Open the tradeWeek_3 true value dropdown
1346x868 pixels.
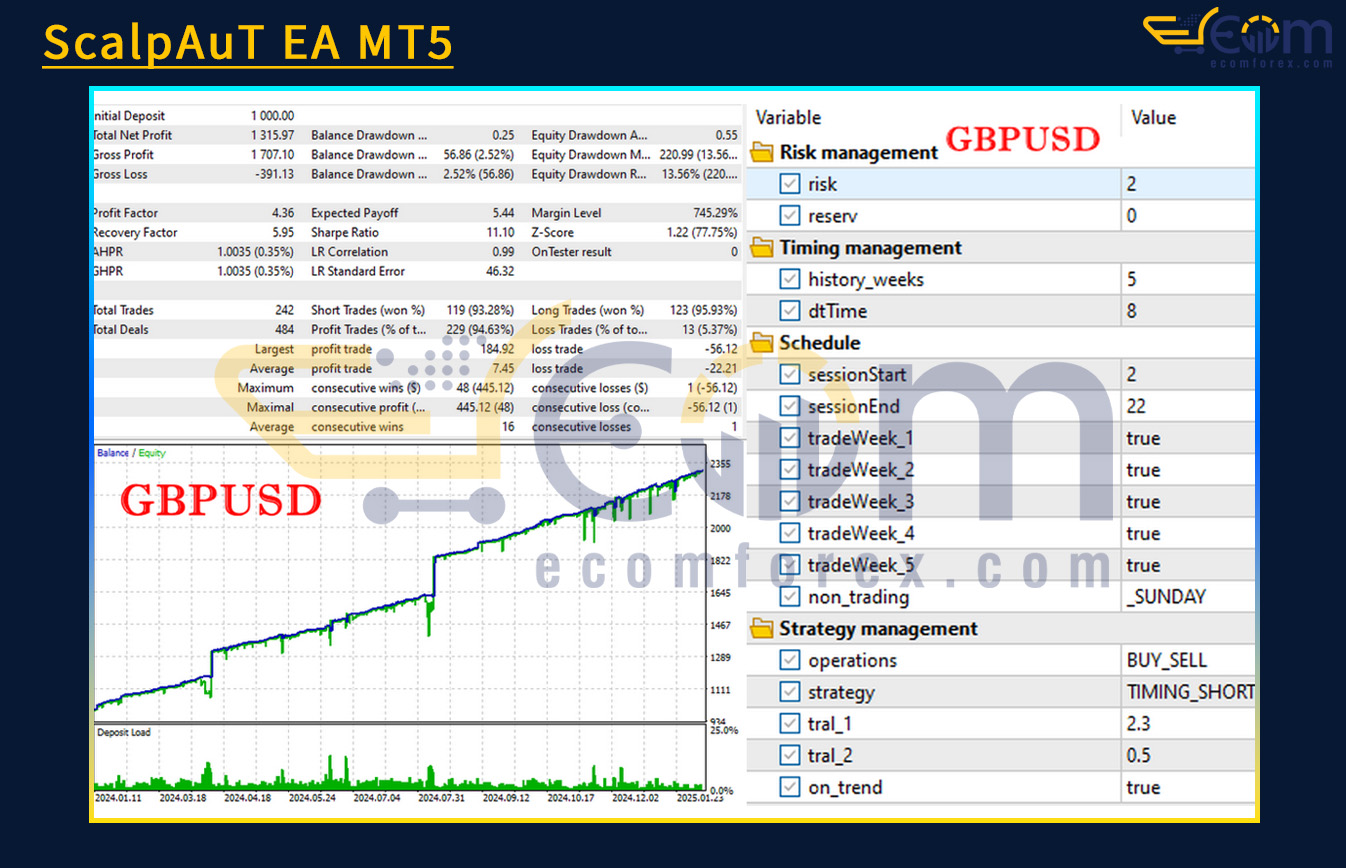(x=1188, y=502)
